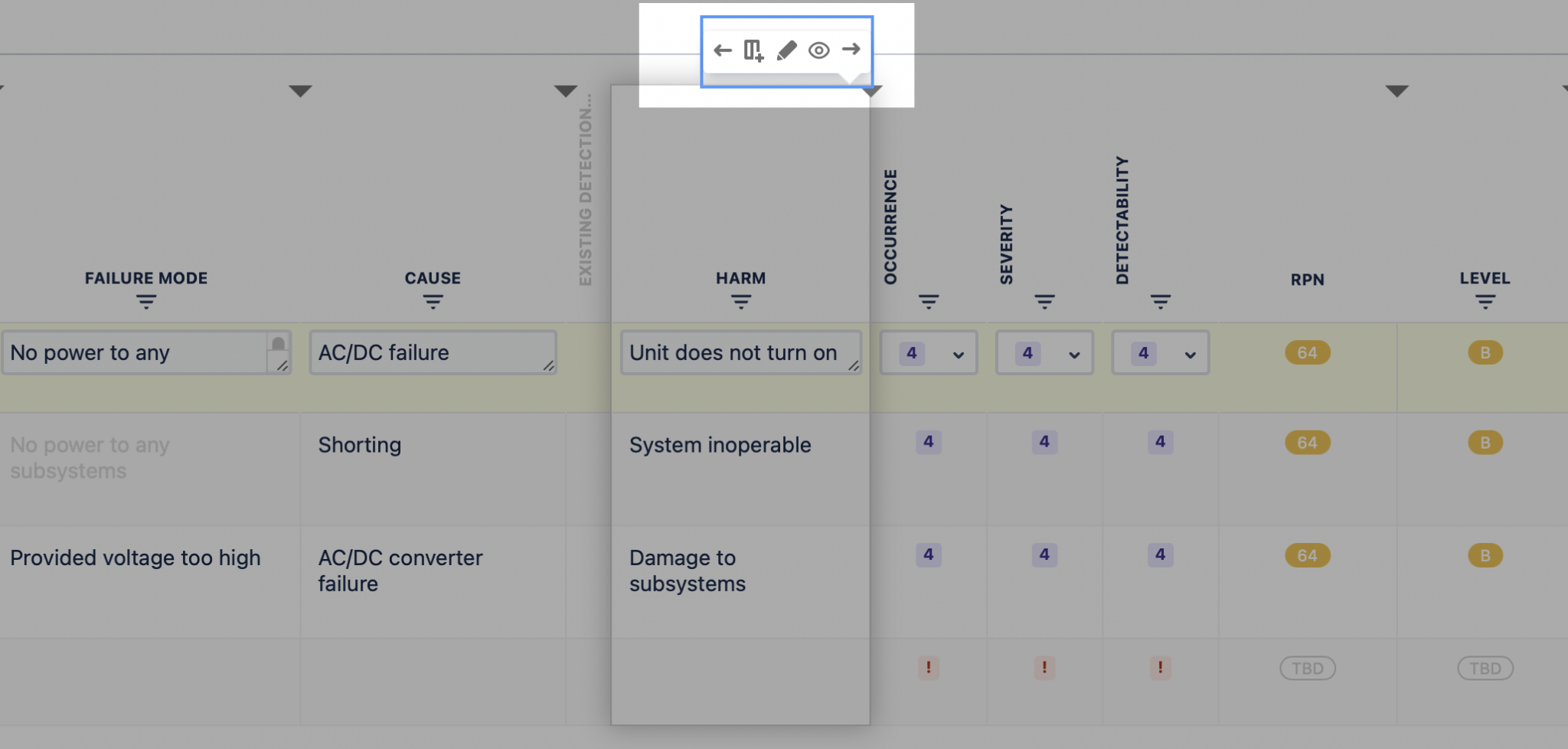Click the TBD badge in the RPN column
Viewport: 1568px width, 749px height.
coord(1307,668)
